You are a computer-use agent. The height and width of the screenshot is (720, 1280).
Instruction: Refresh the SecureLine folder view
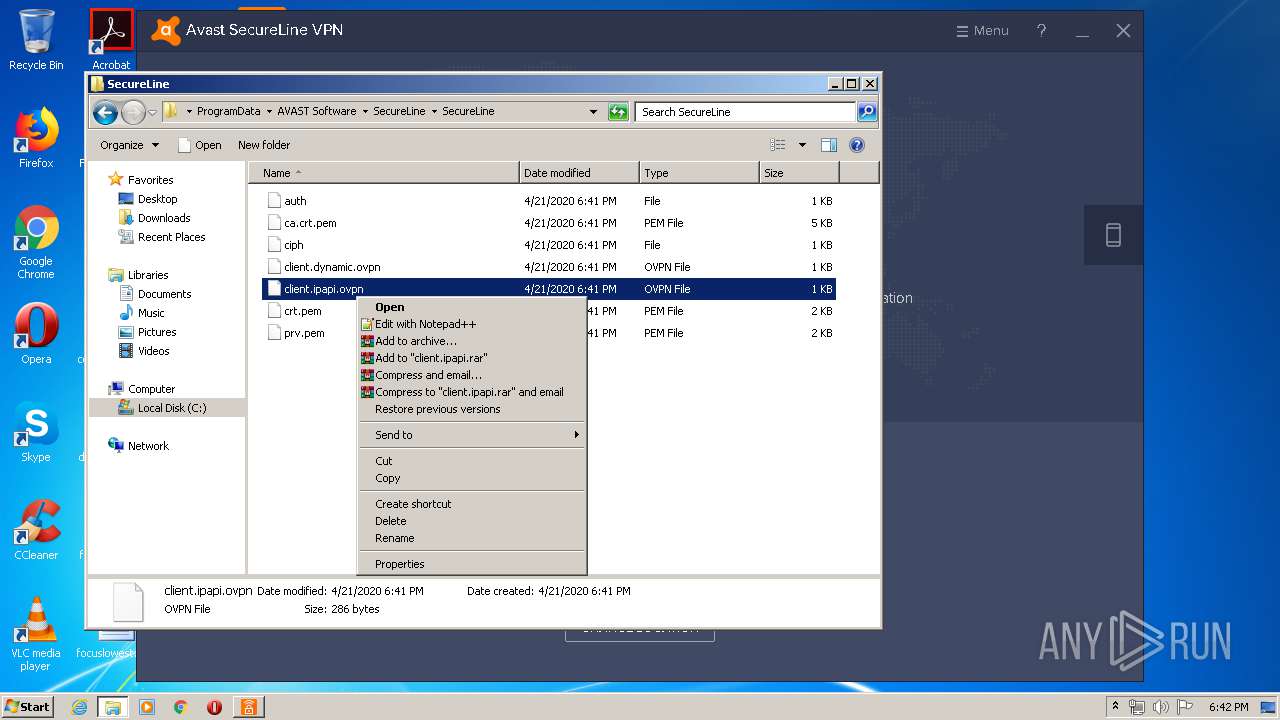pos(618,112)
